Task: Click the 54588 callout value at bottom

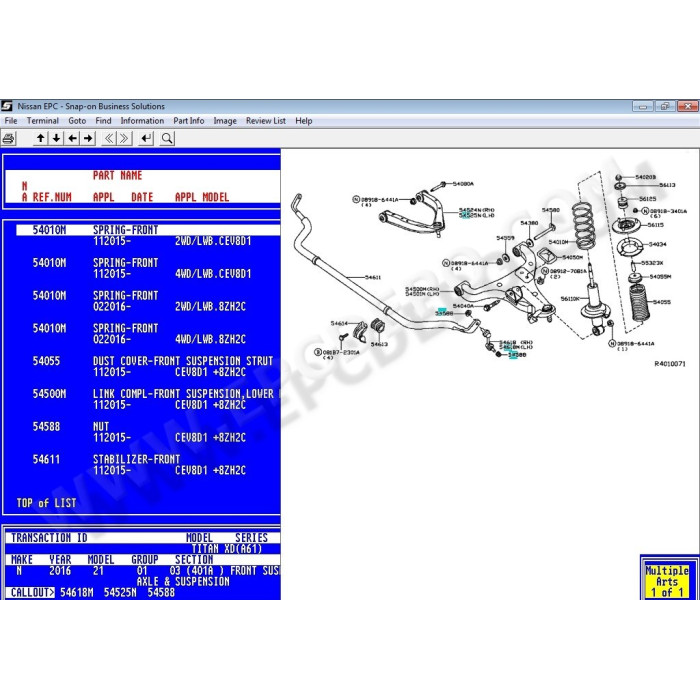Action: [161, 592]
